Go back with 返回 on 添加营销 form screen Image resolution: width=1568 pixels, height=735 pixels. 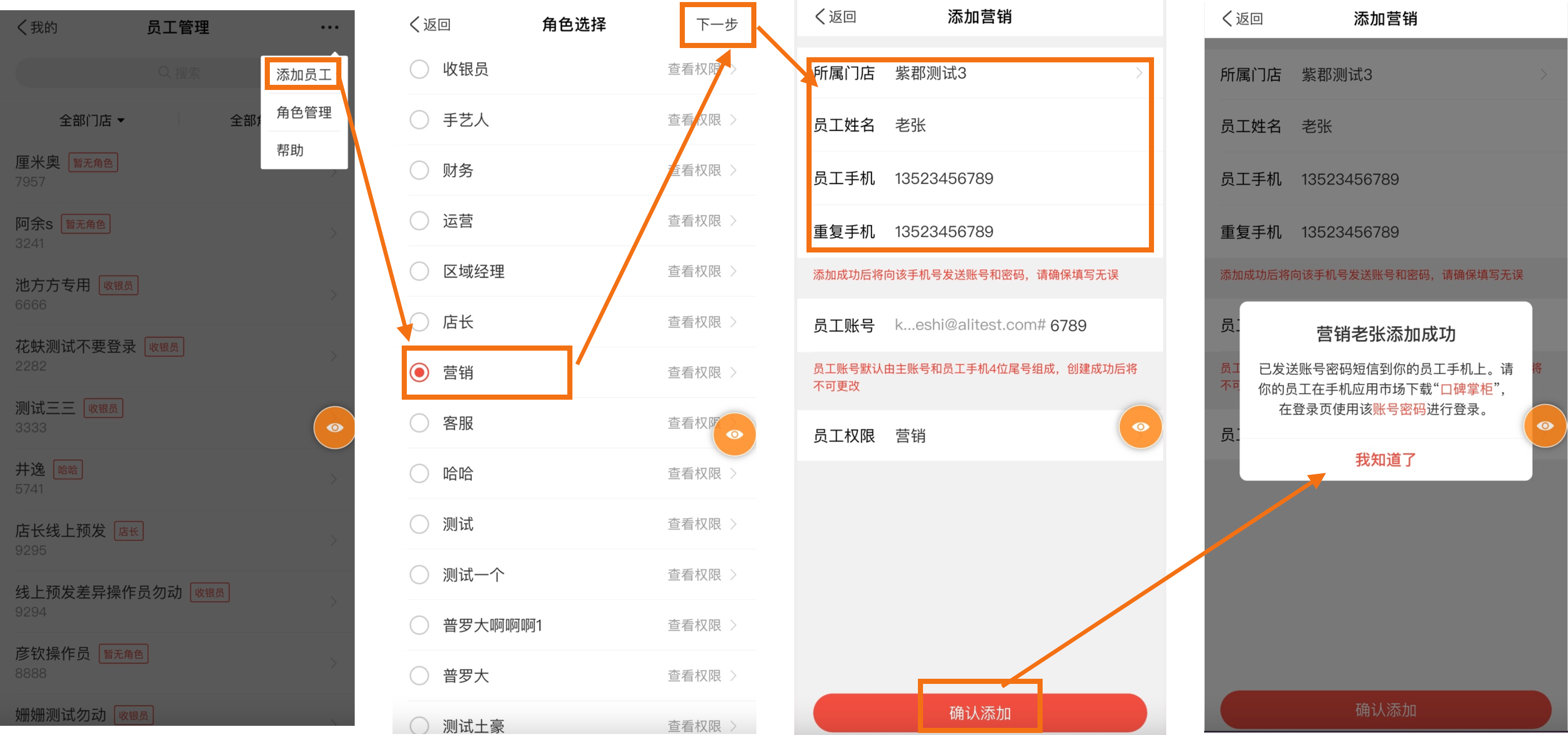(x=835, y=16)
